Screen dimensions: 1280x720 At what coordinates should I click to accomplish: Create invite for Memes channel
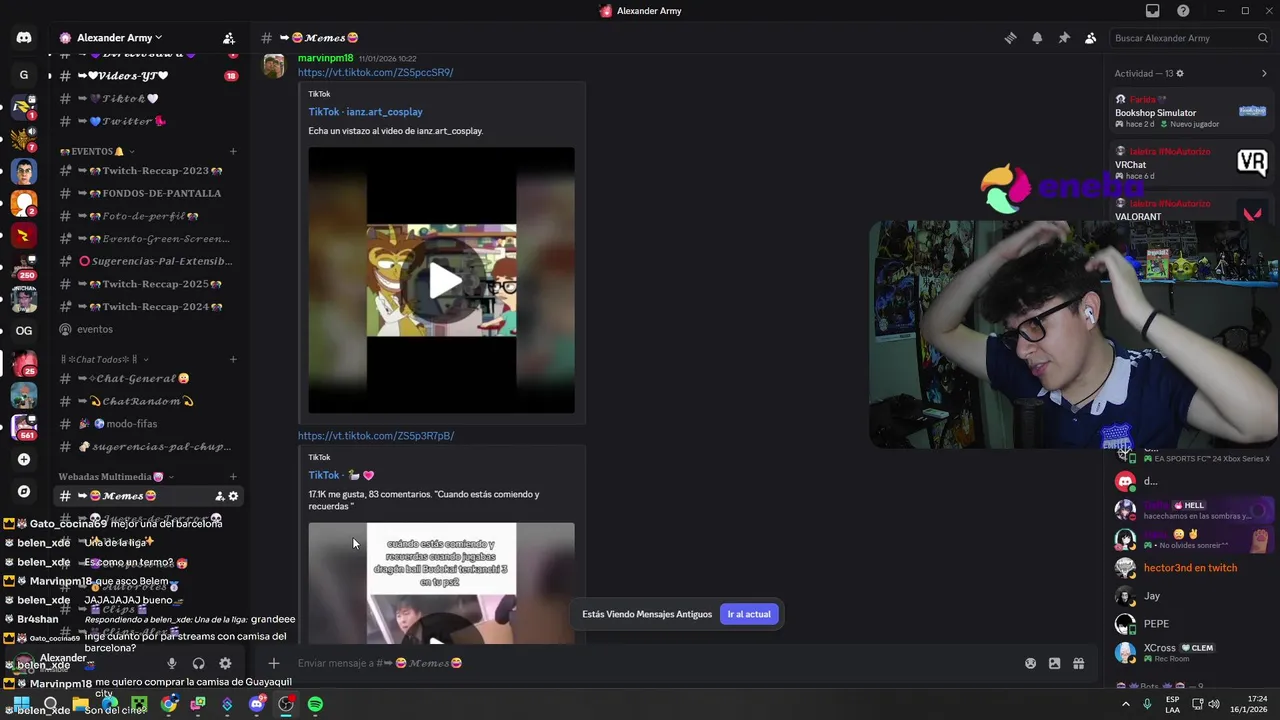[x=220, y=496]
